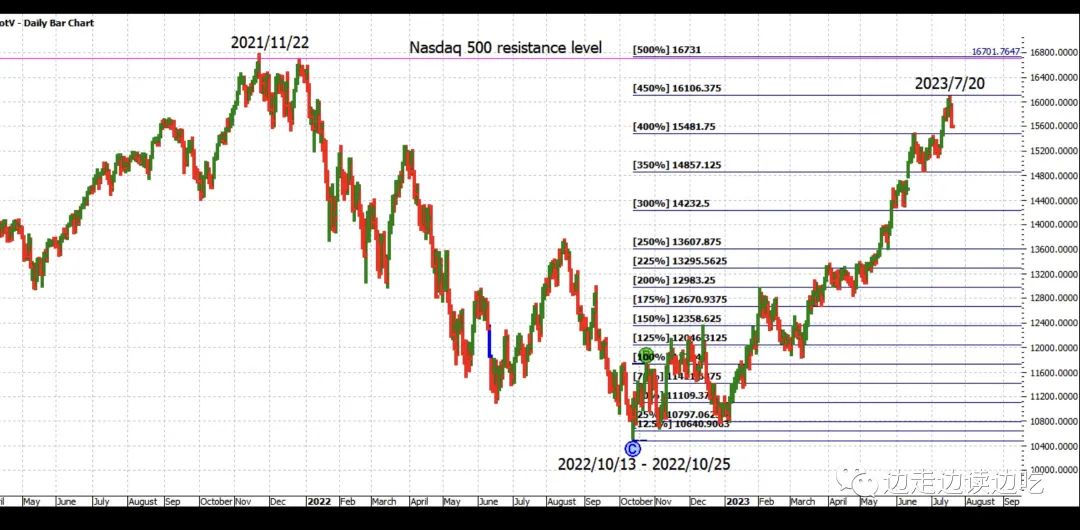This screenshot has height=530, width=1080.
Task: Click the "14800.0000" price axis value
Action: [x=1054, y=176]
